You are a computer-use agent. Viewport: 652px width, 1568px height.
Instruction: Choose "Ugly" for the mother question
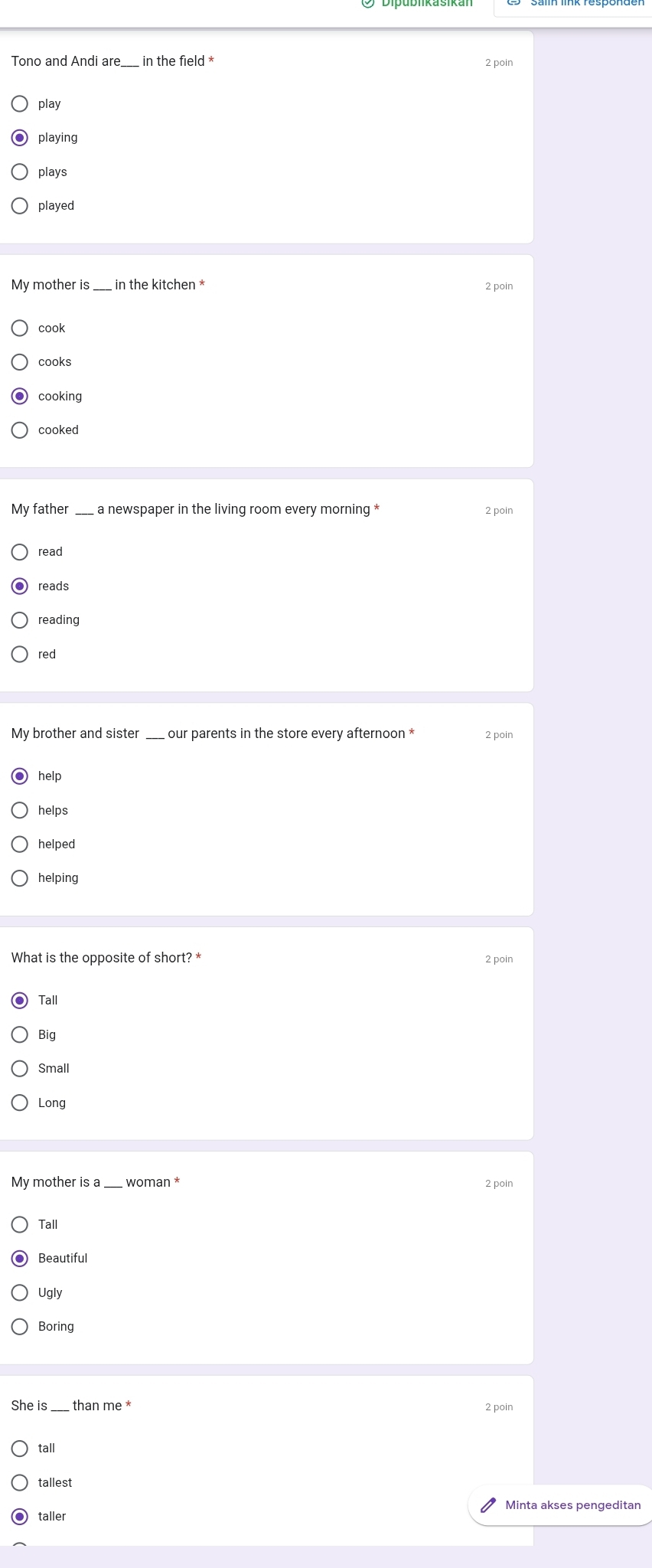pyautogui.click(x=20, y=1292)
